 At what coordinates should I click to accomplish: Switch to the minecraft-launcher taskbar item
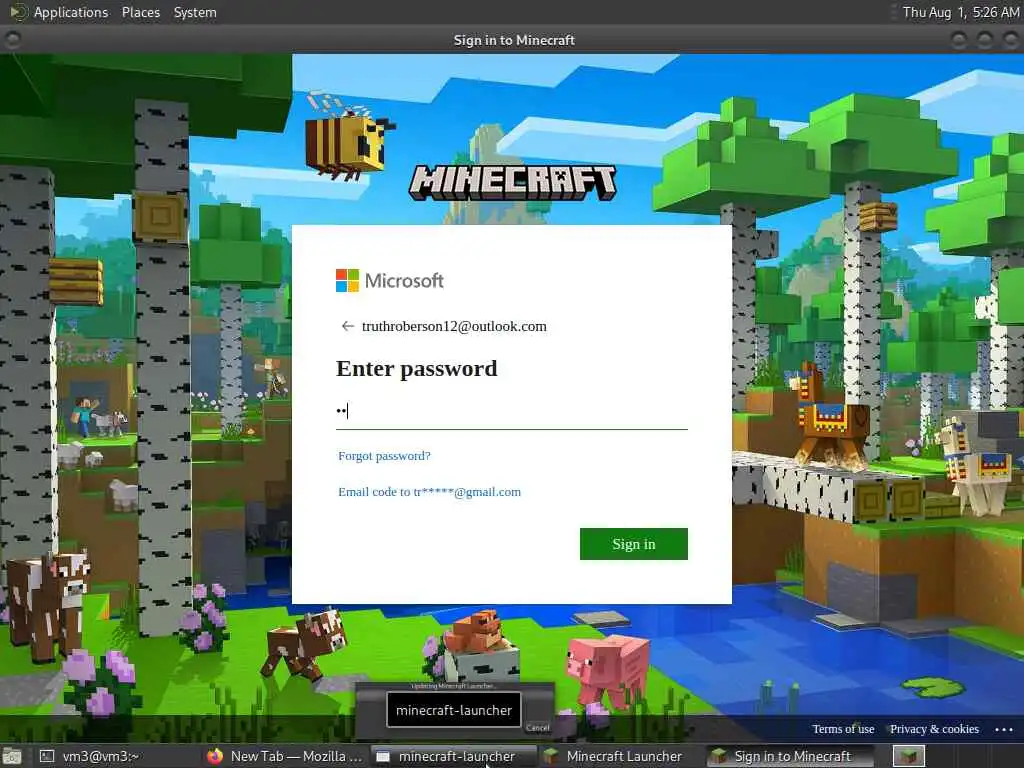click(x=455, y=756)
